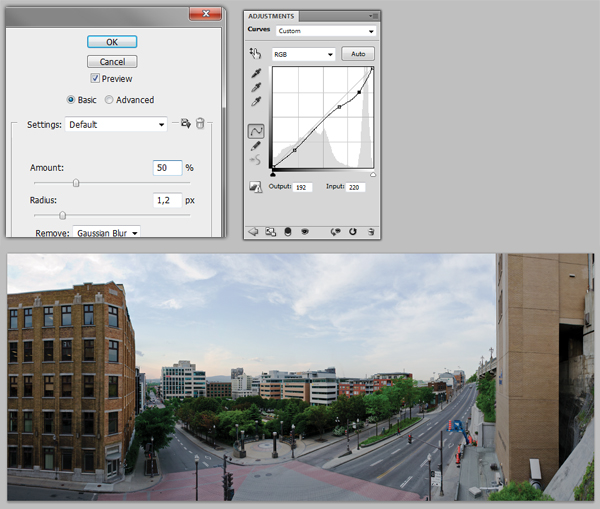Click the smooth curve values icon
600x509 pixels.
(x=255, y=160)
